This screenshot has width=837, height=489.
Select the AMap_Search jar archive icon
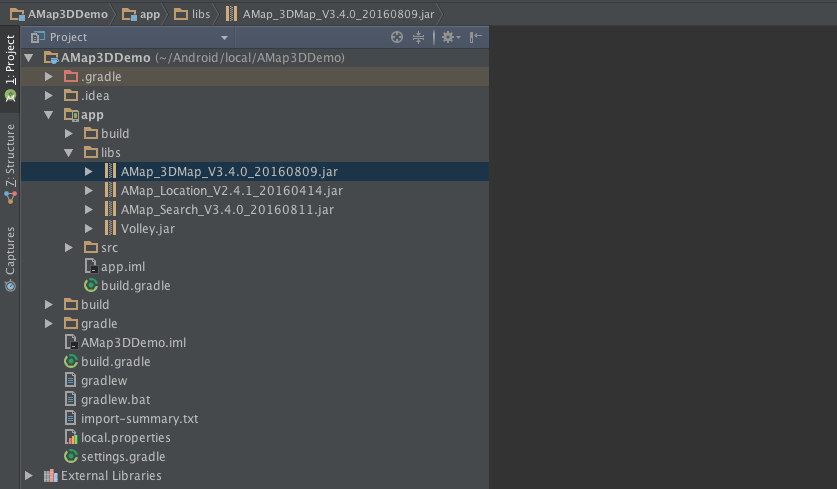pos(110,209)
